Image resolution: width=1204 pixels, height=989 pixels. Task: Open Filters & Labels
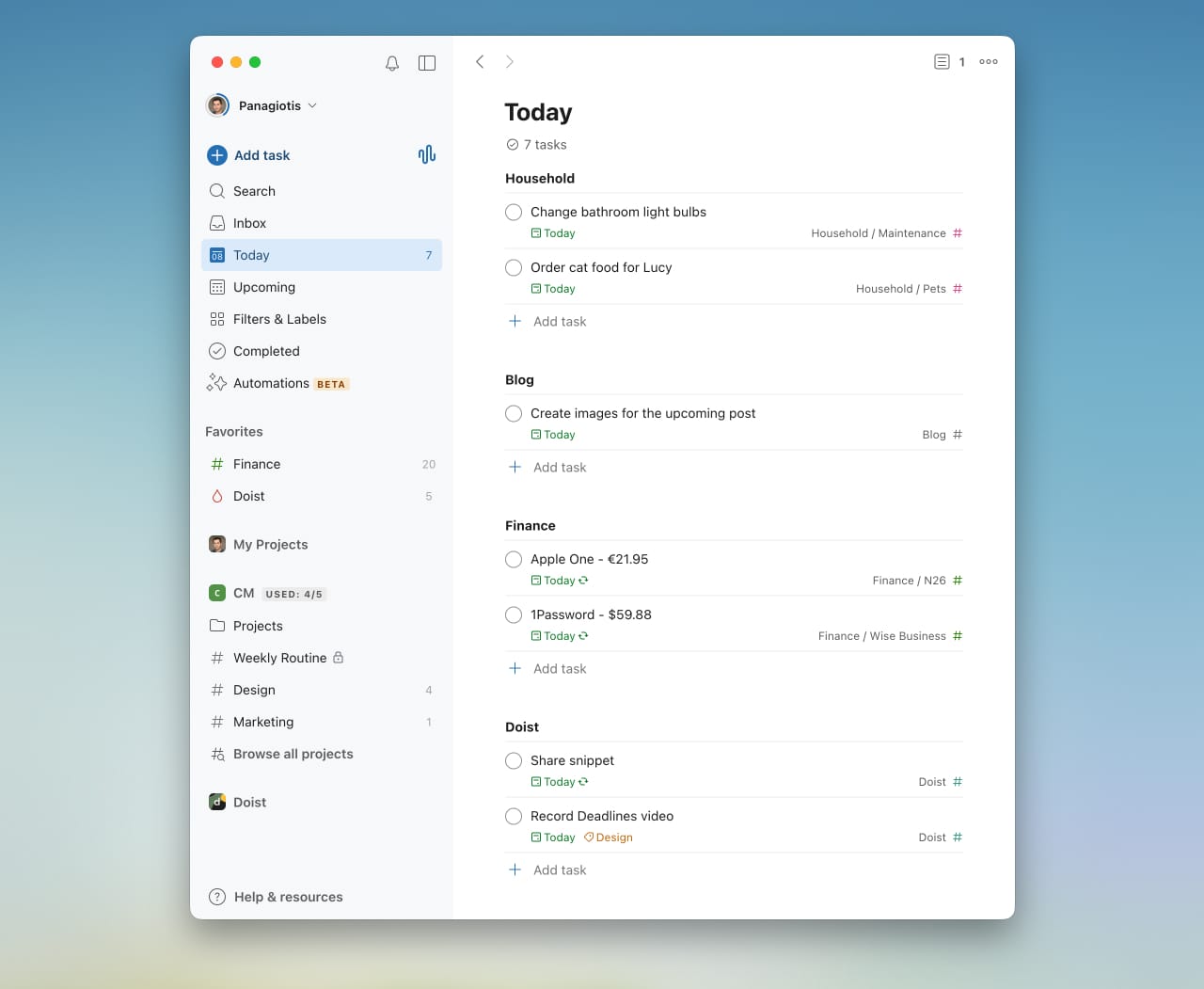[x=279, y=319]
